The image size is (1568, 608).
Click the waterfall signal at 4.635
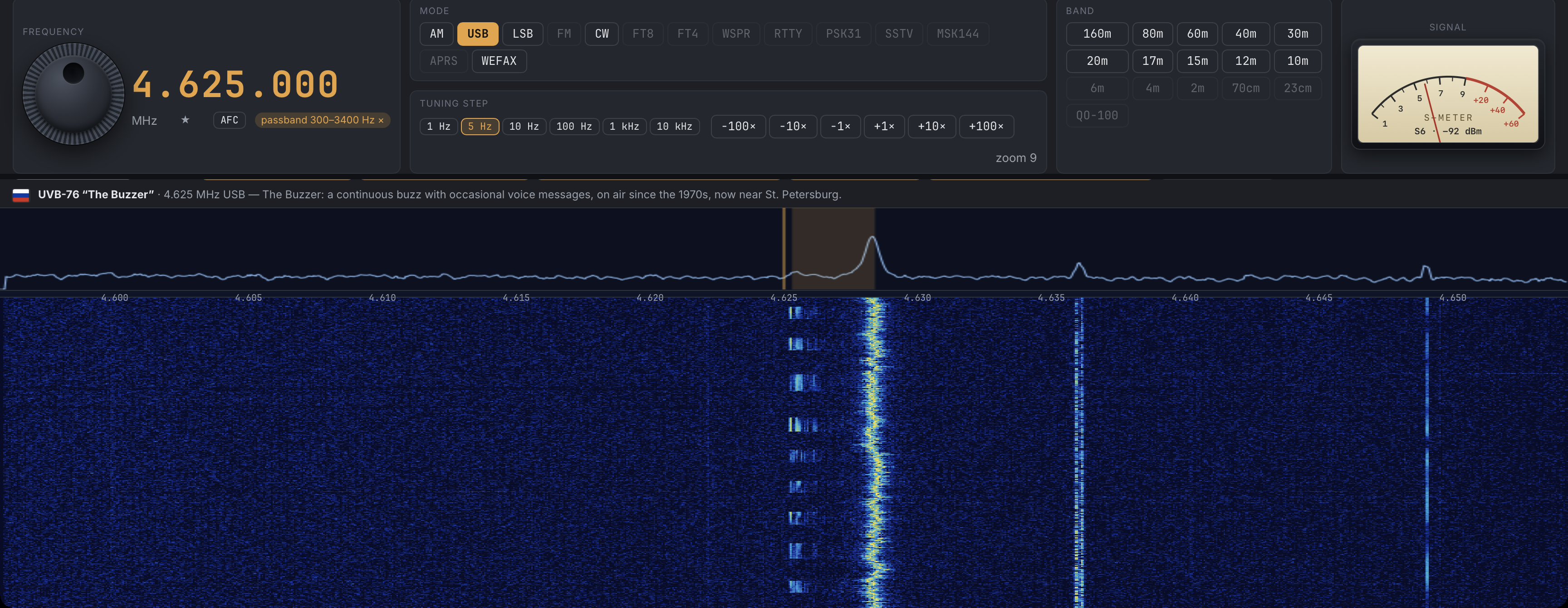pyautogui.click(x=1078, y=452)
